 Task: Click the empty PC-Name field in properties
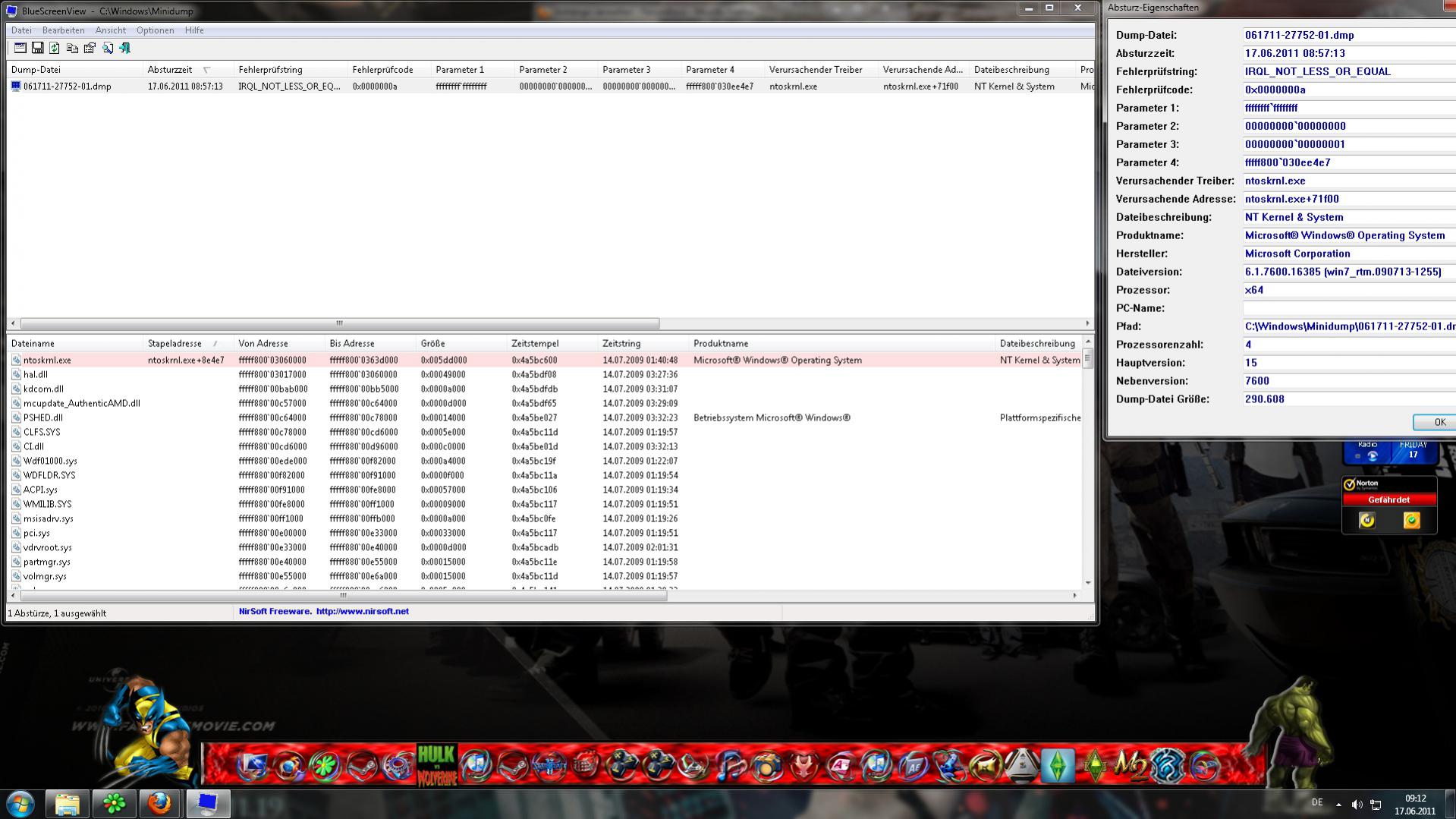(1349, 308)
